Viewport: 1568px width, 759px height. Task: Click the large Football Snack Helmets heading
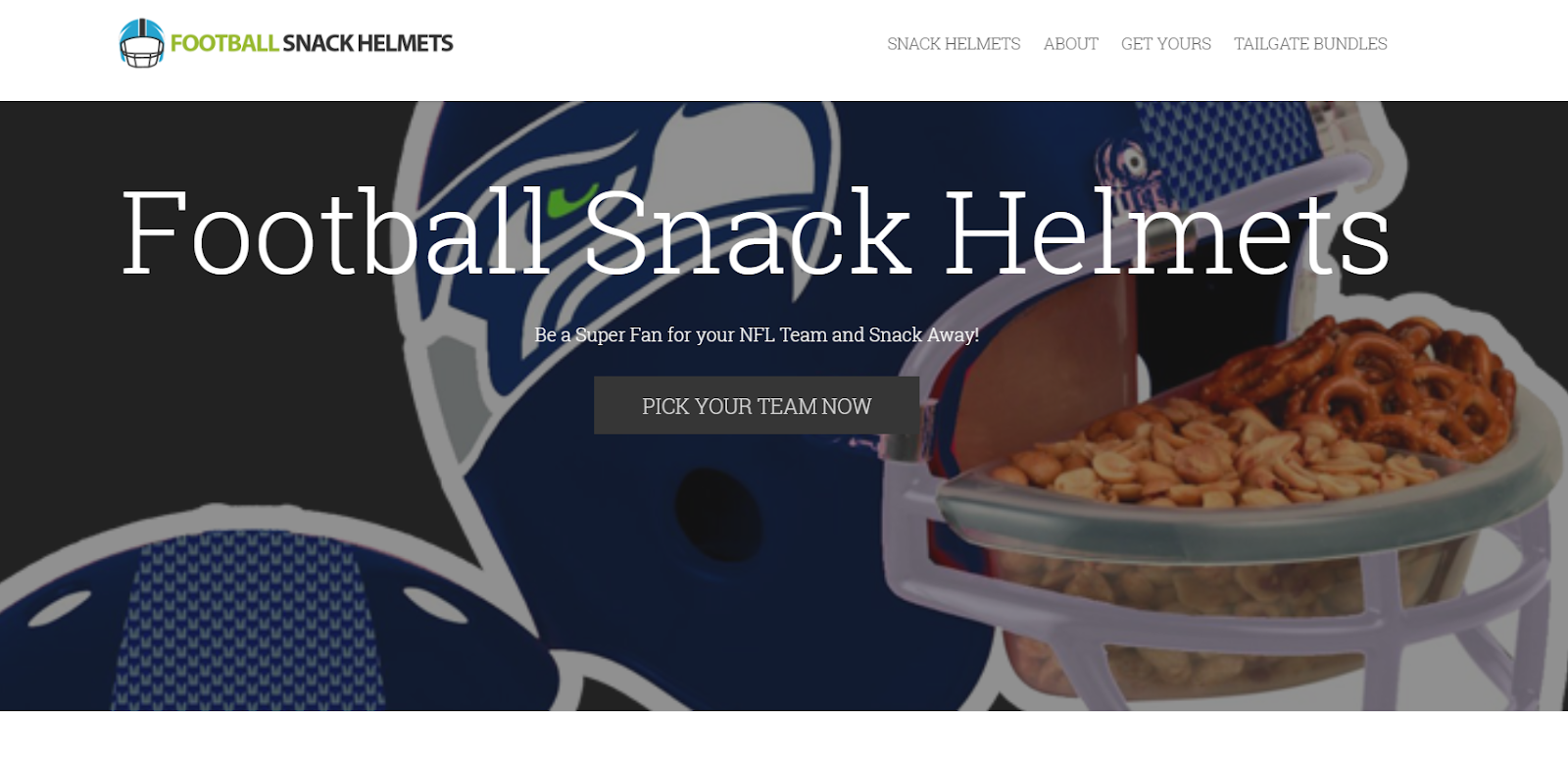pos(756,232)
